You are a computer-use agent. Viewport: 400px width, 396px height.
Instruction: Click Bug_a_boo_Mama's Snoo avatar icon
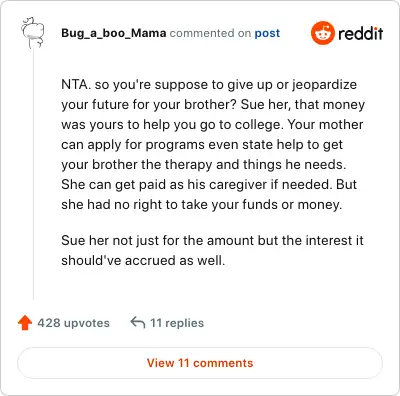[x=33, y=33]
